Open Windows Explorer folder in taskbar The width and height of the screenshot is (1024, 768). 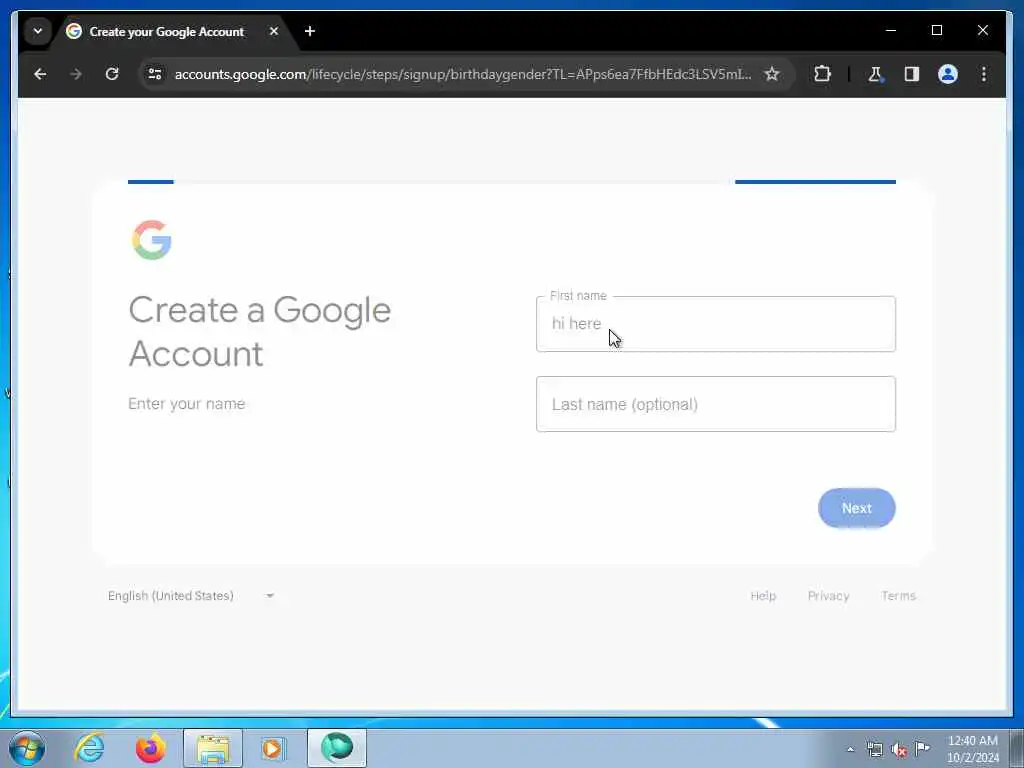click(x=213, y=748)
